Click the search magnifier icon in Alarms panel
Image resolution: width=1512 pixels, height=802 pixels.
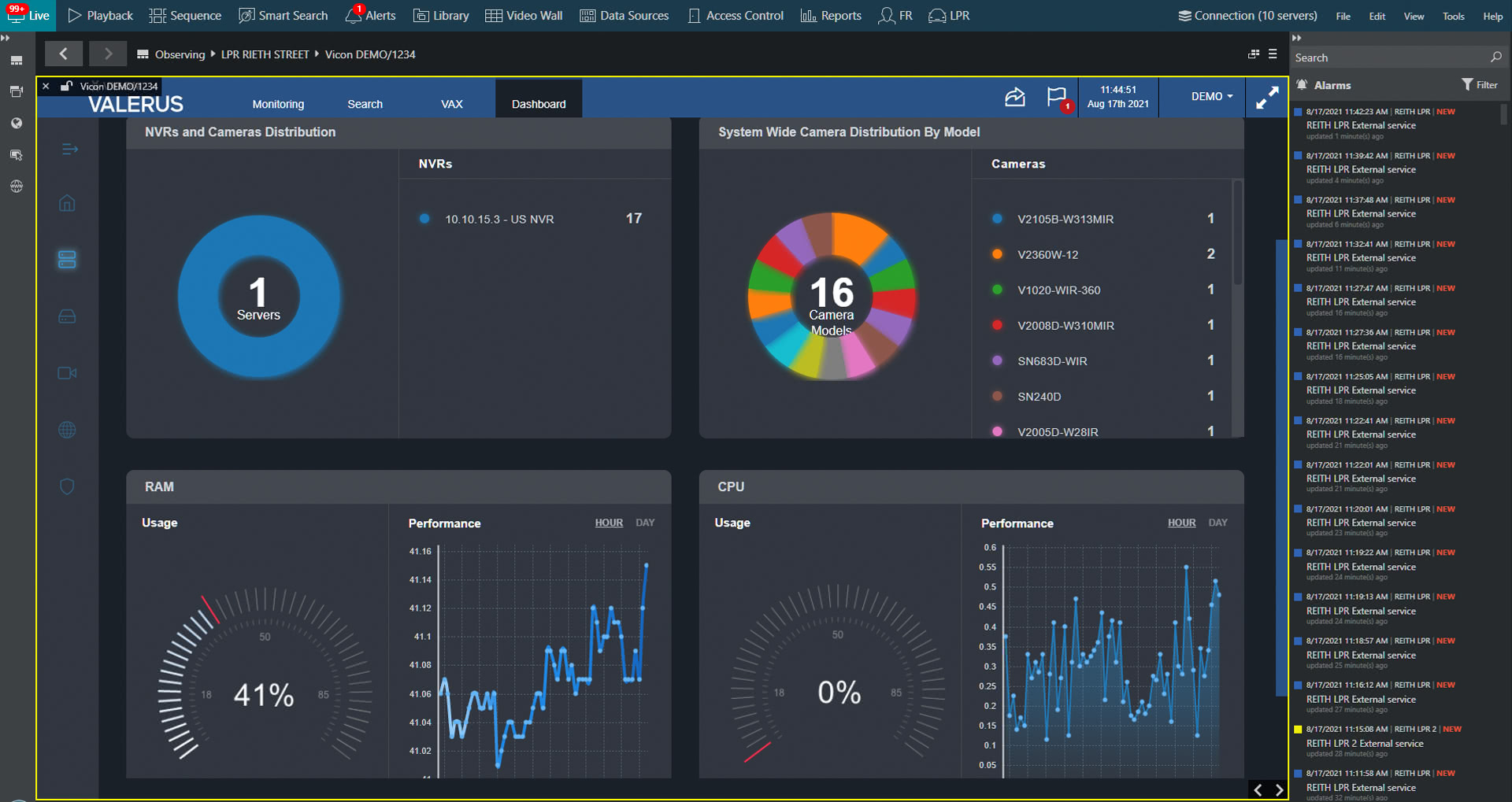click(1496, 57)
